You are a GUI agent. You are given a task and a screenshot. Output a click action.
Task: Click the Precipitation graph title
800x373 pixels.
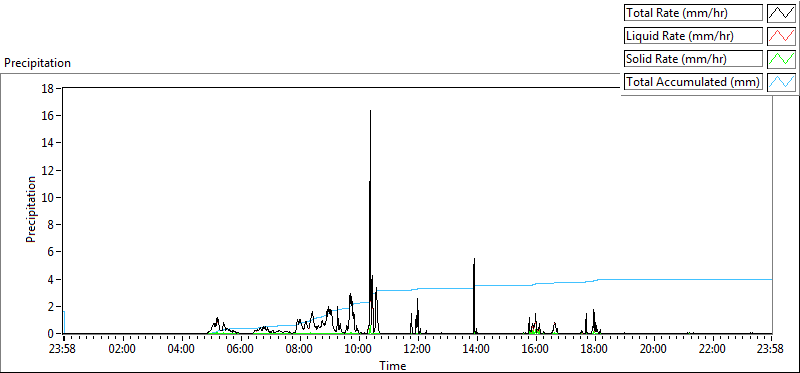tap(37, 63)
